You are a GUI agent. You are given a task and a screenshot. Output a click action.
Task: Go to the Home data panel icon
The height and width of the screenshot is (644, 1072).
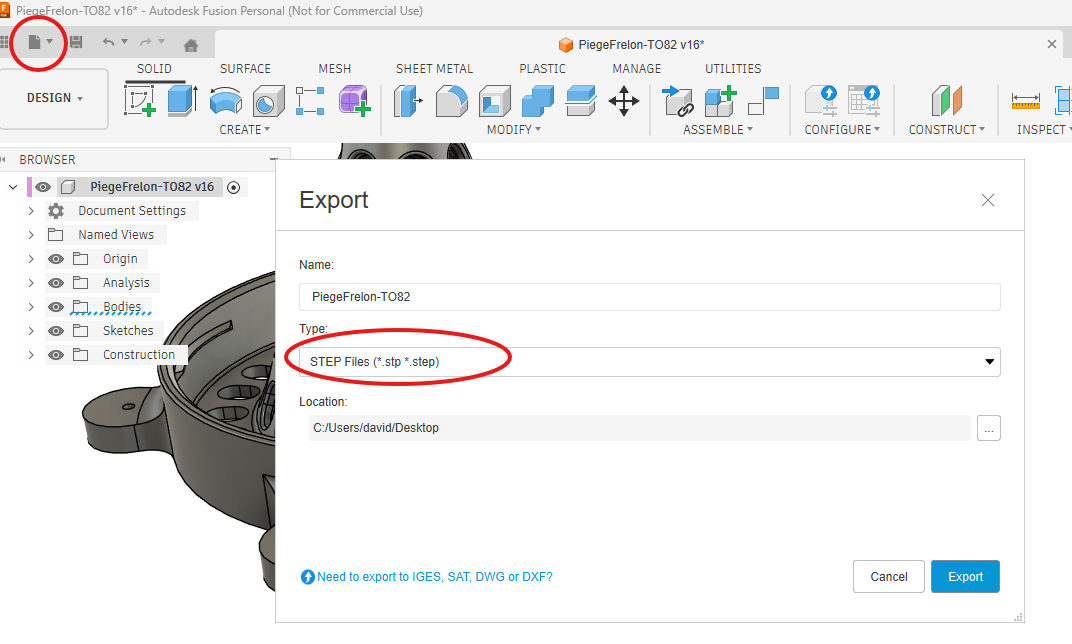pyautogui.click(x=191, y=45)
